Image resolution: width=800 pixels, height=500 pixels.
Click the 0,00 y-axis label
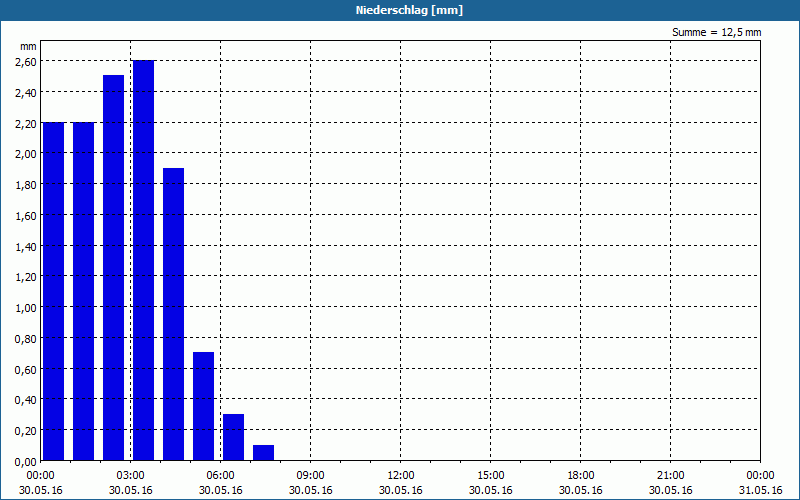pos(26,462)
